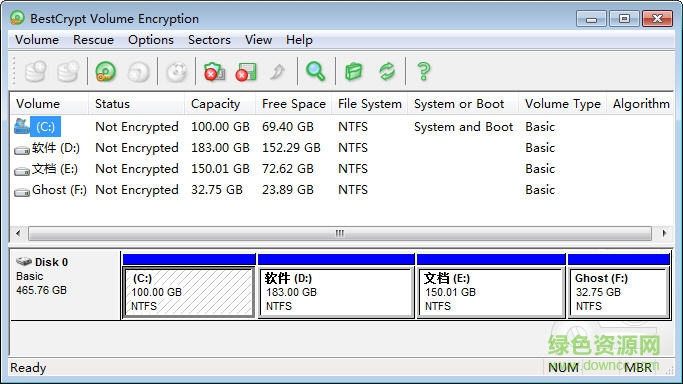Sort by Volume Type column header

pos(562,104)
